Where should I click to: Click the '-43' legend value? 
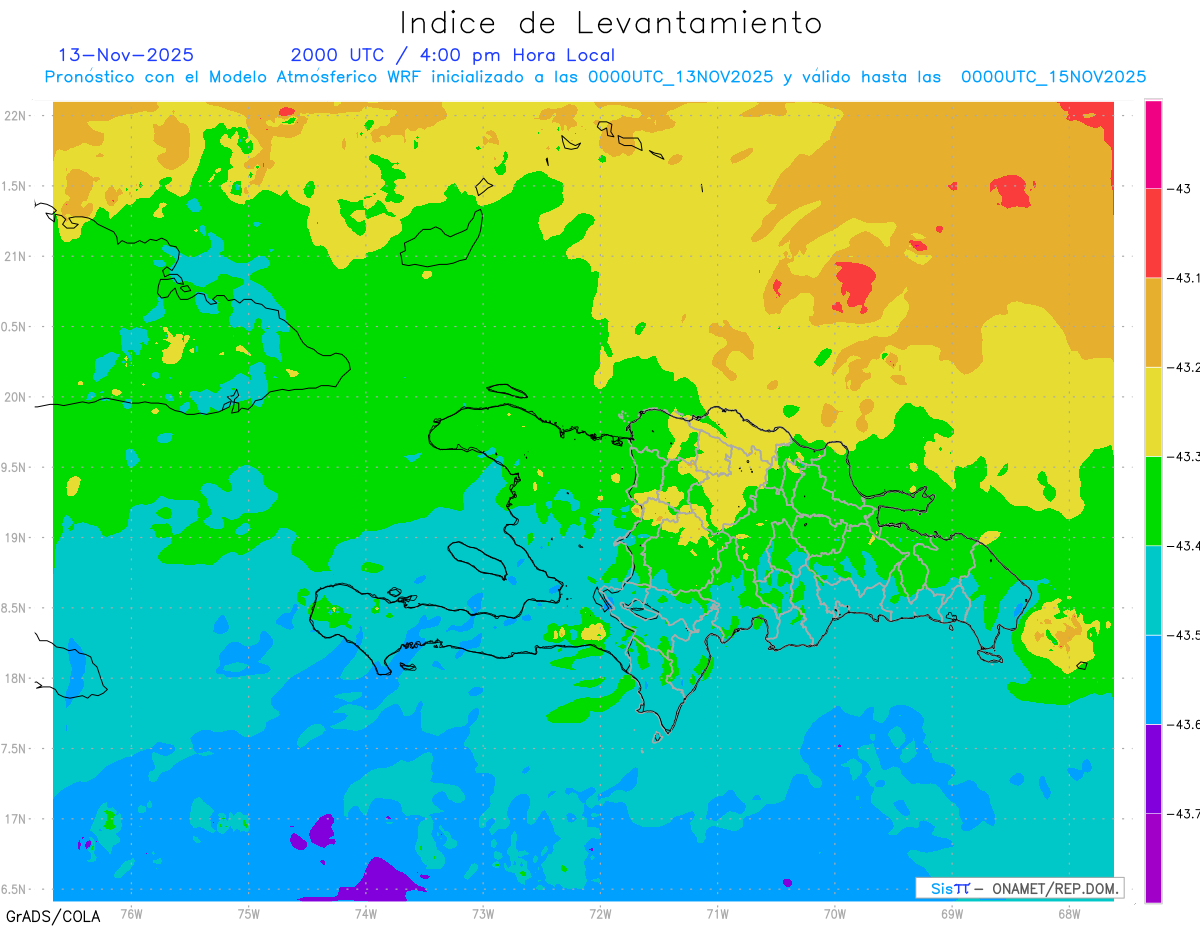point(1180,188)
